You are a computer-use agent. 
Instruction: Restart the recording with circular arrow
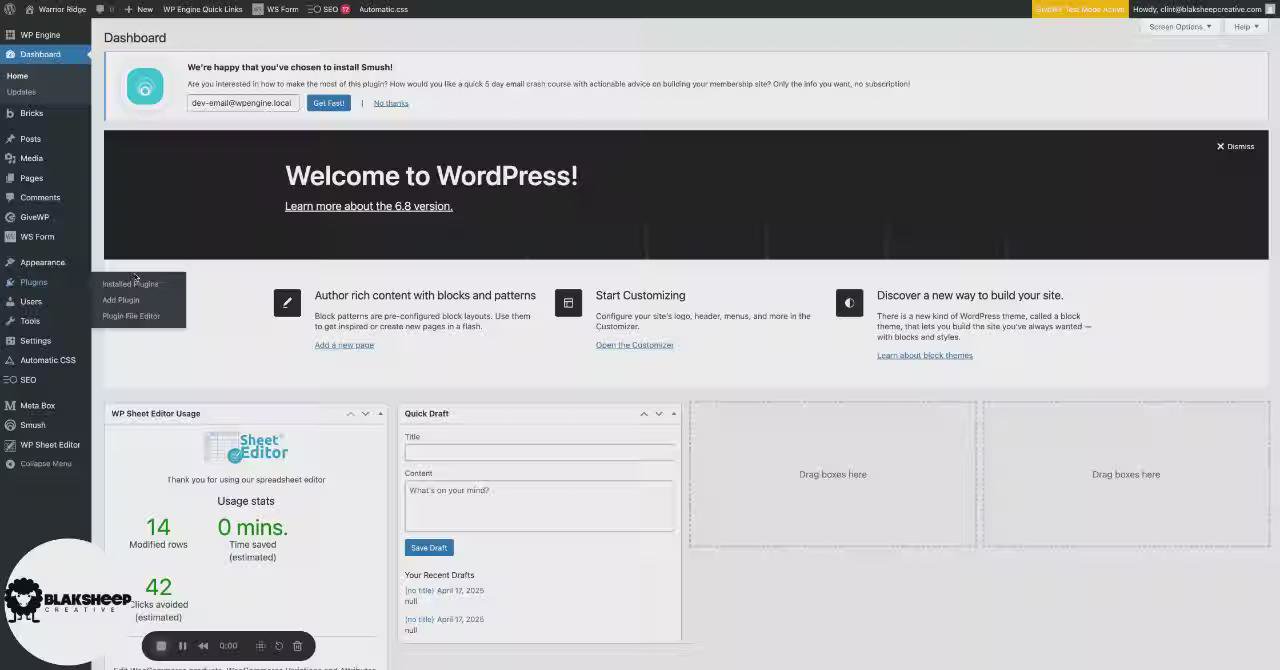click(279, 646)
